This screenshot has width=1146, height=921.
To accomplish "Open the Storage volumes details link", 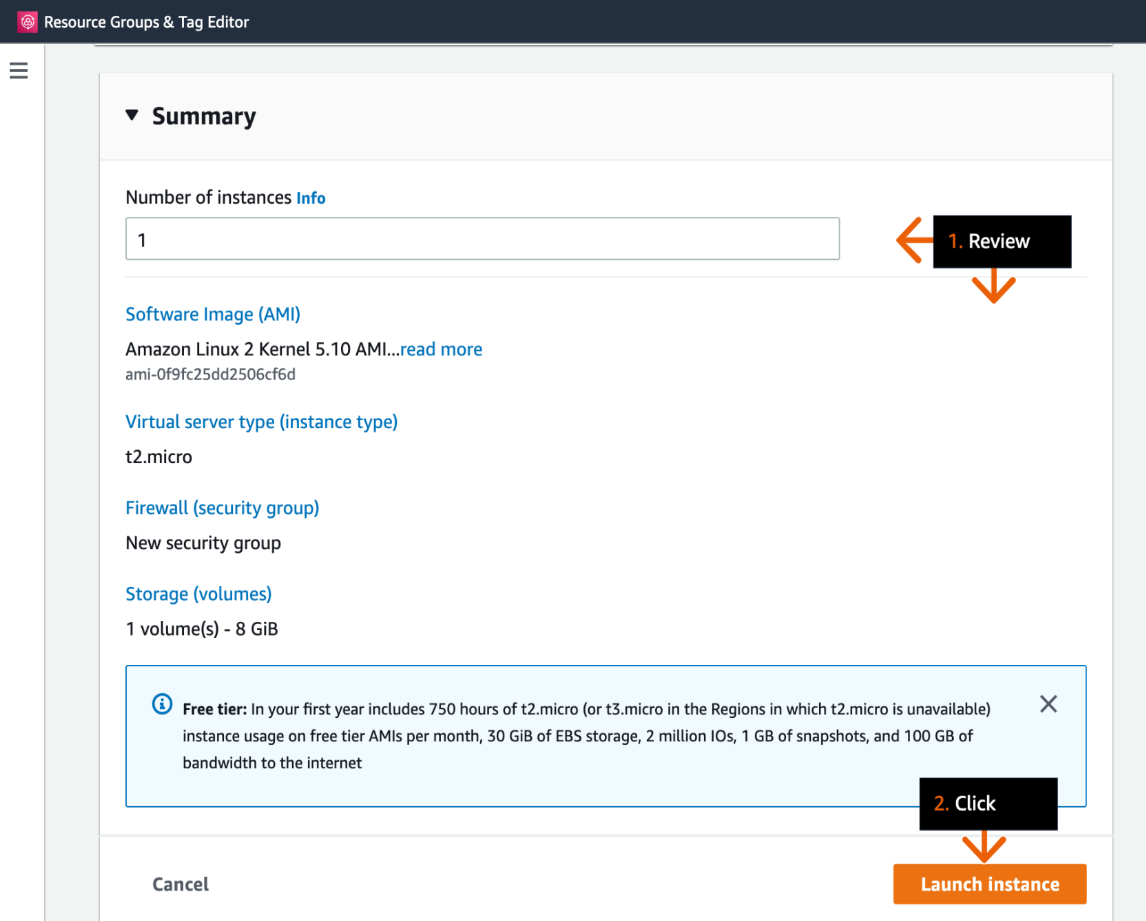I will [x=197, y=593].
